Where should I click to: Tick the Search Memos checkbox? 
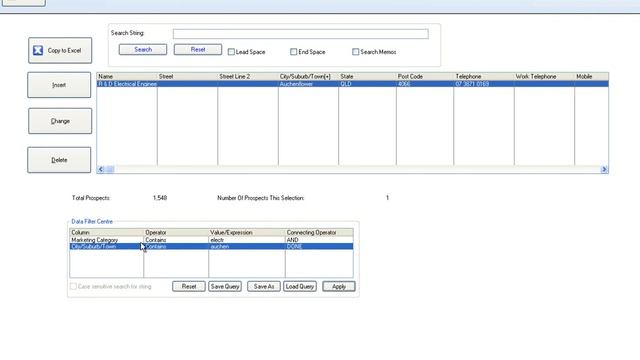(x=356, y=52)
